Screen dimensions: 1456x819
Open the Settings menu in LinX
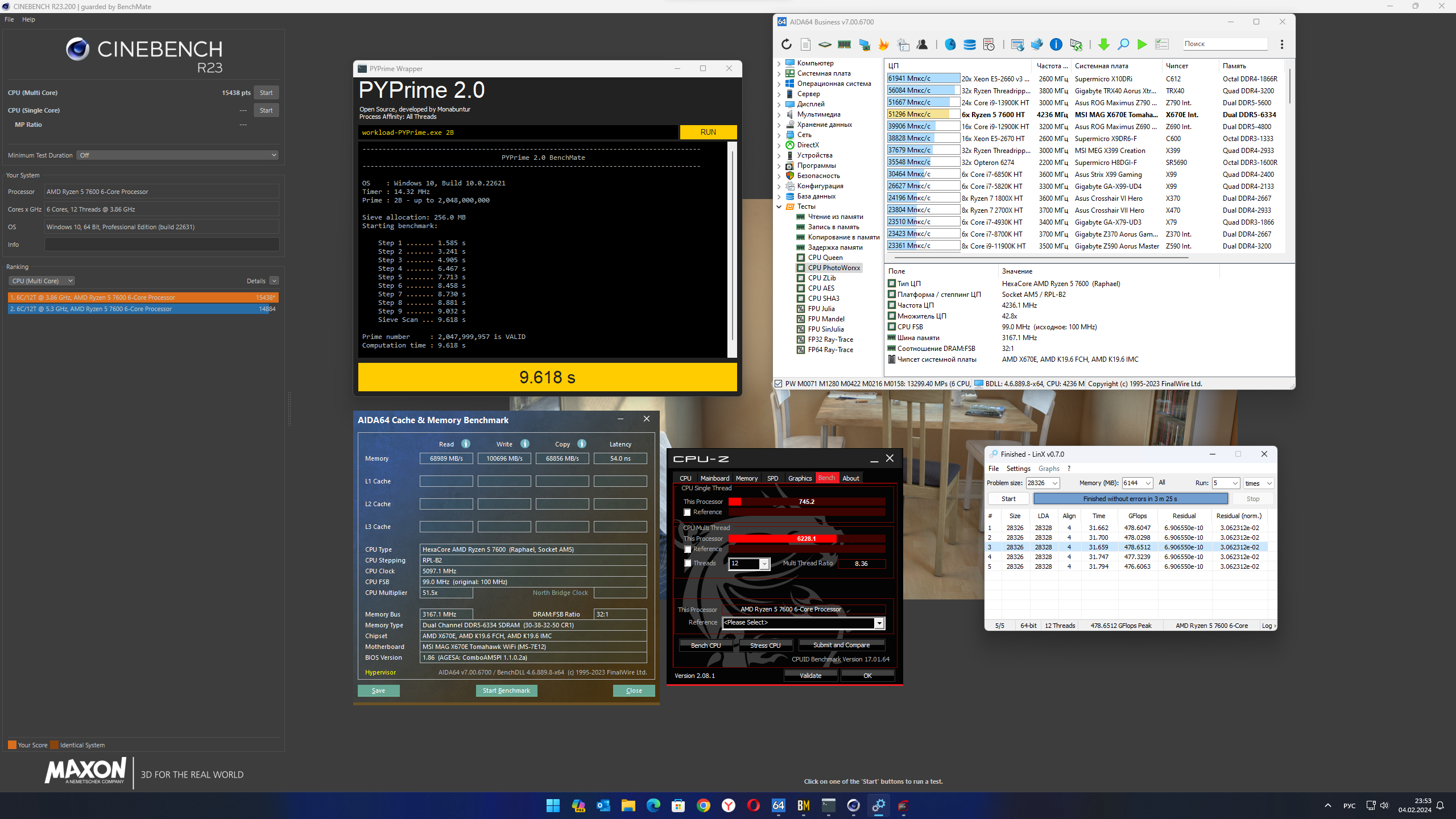point(1018,469)
